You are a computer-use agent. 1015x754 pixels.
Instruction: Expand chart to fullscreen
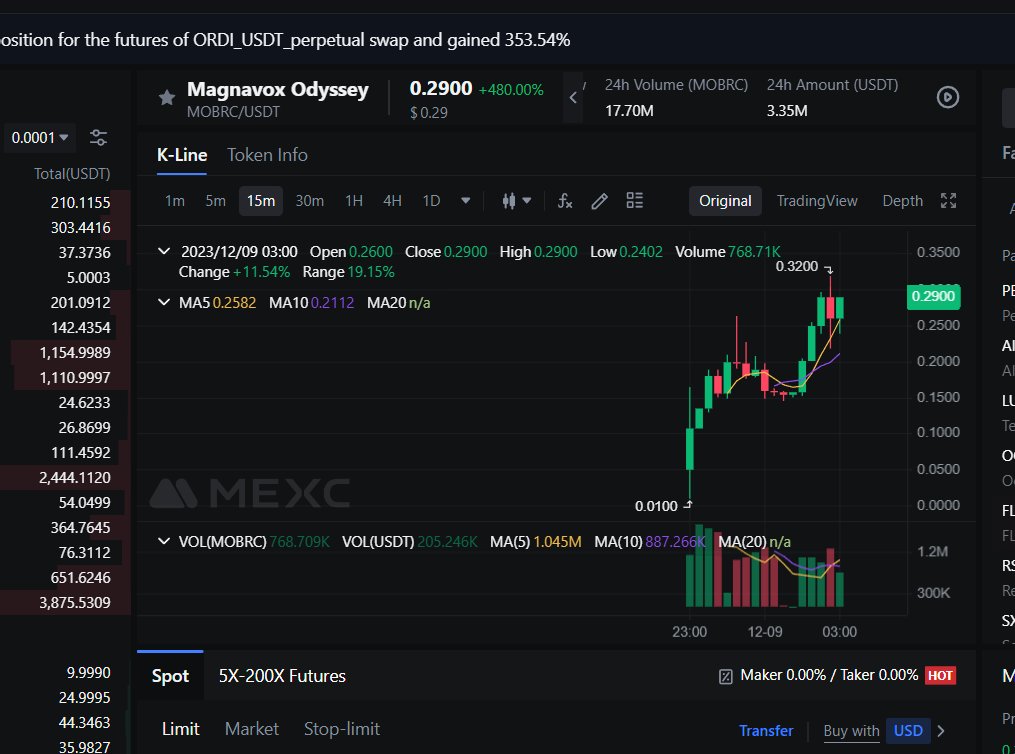click(x=948, y=201)
